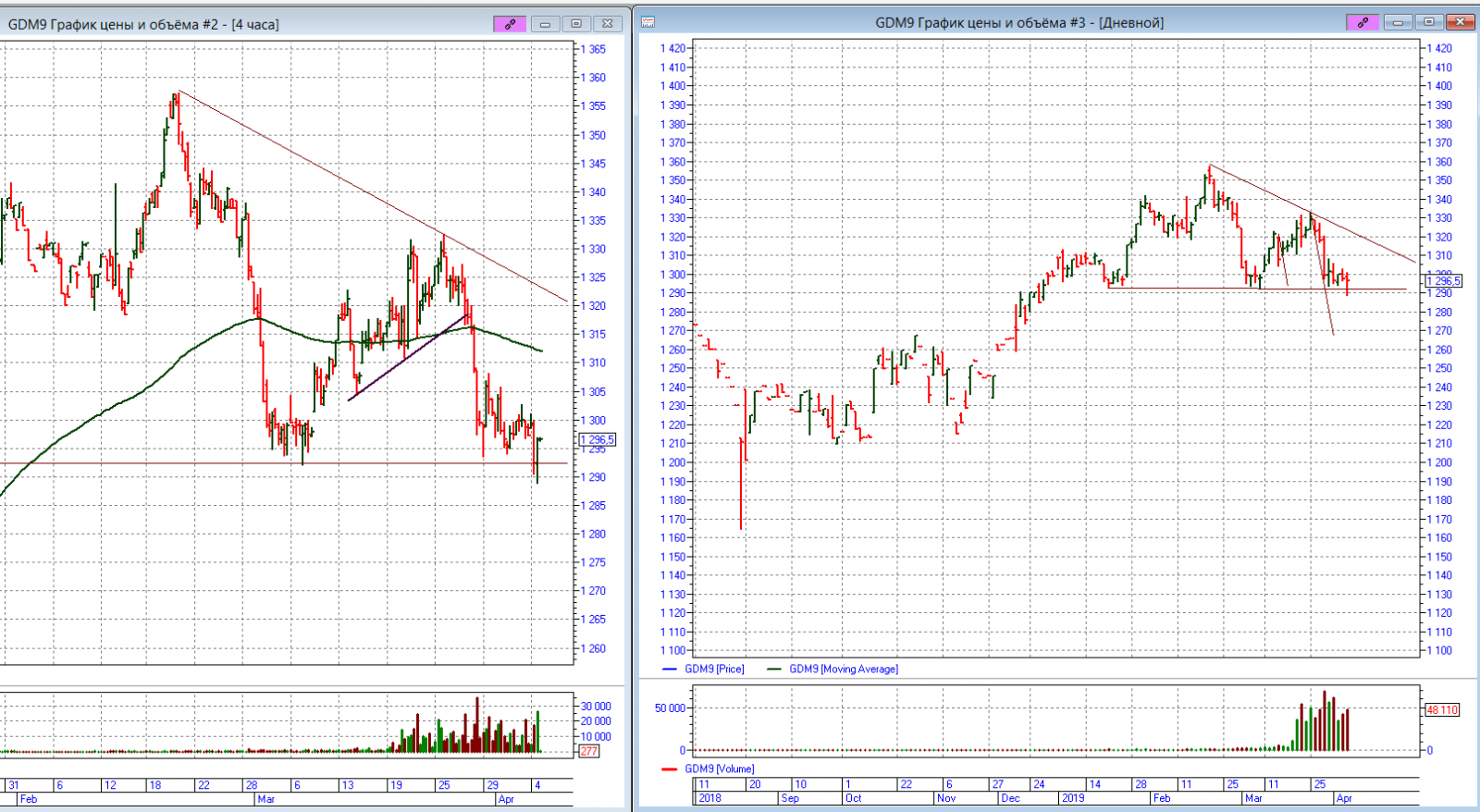Click Mar month marker on 4-hour time axis
The image size is (1480, 812).
tap(266, 799)
